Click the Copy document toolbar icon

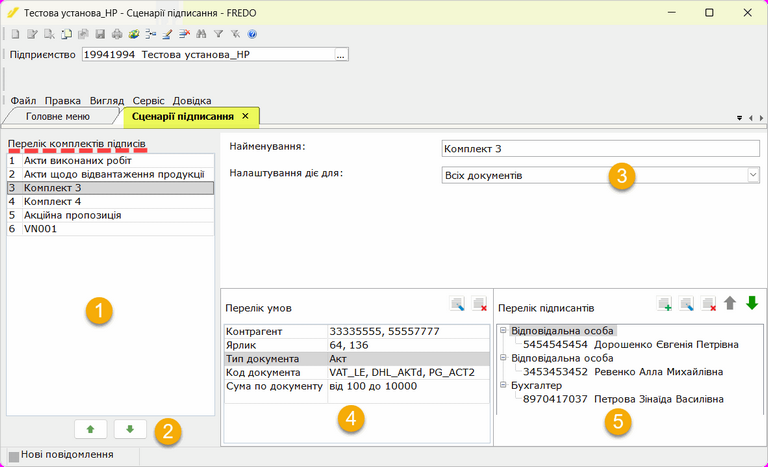click(x=66, y=34)
